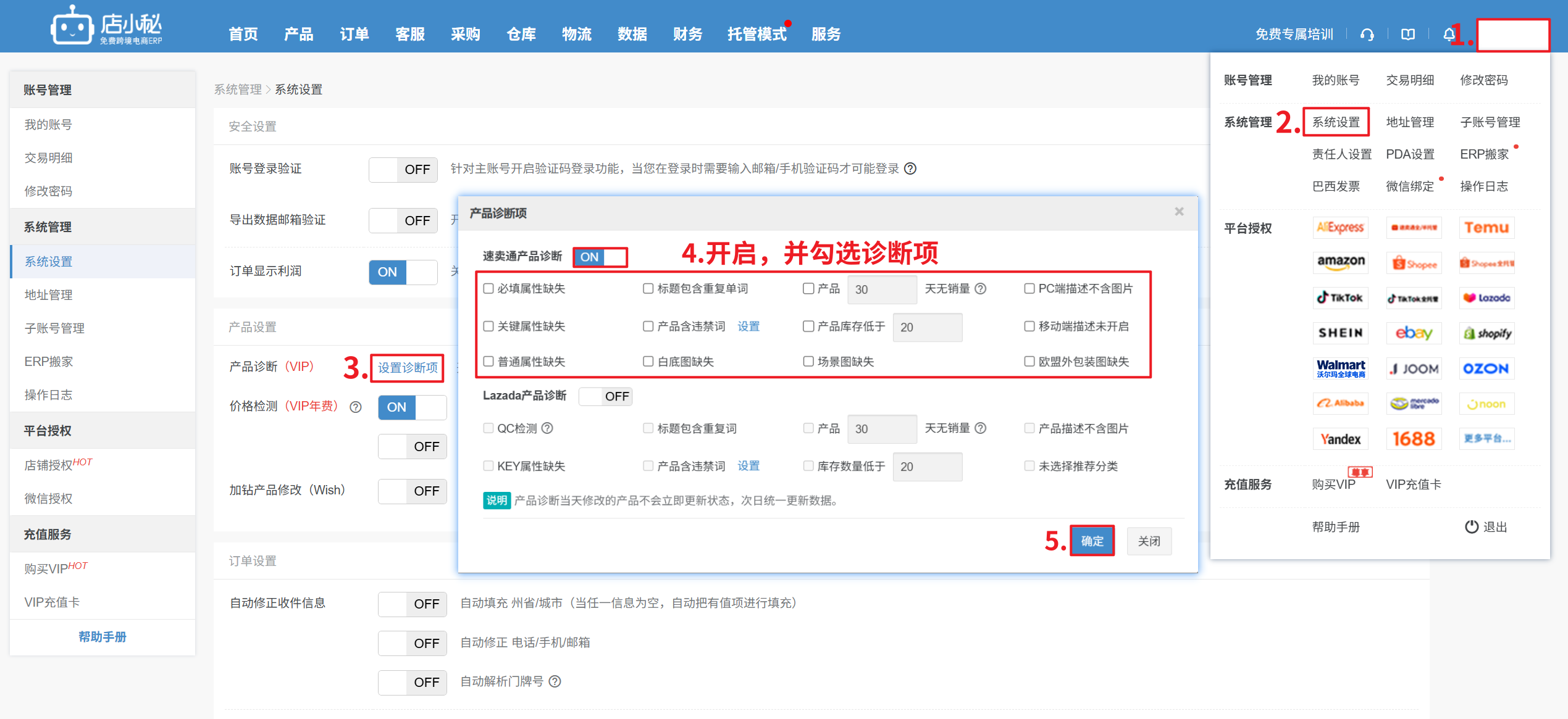Select 地址管理 in left sidebar
This screenshot has width=1568, height=719.
point(48,295)
